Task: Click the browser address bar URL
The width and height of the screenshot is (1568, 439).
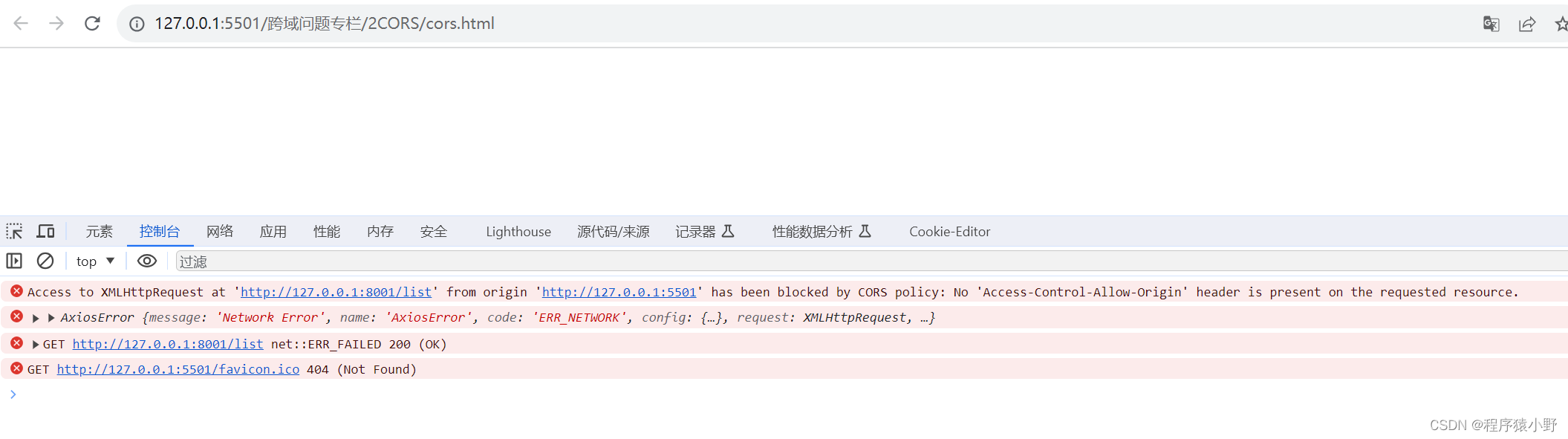Action: pyautogui.click(x=325, y=24)
